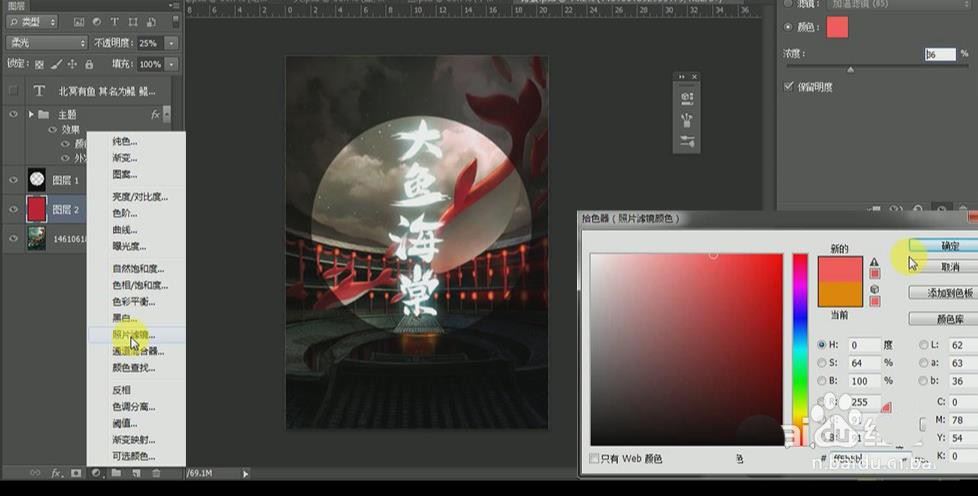The height and width of the screenshot is (496, 978).
Task: Click lock all padlock icon
Action: tap(89, 64)
